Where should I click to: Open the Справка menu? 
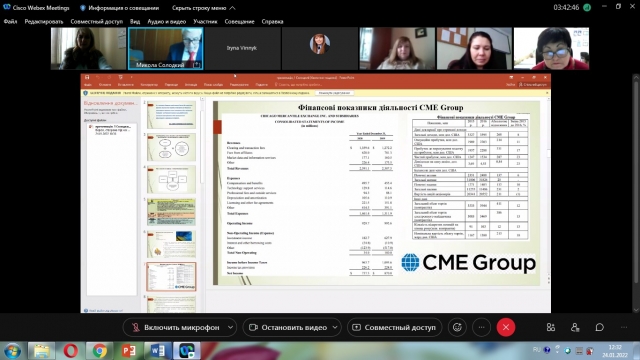coord(272,21)
